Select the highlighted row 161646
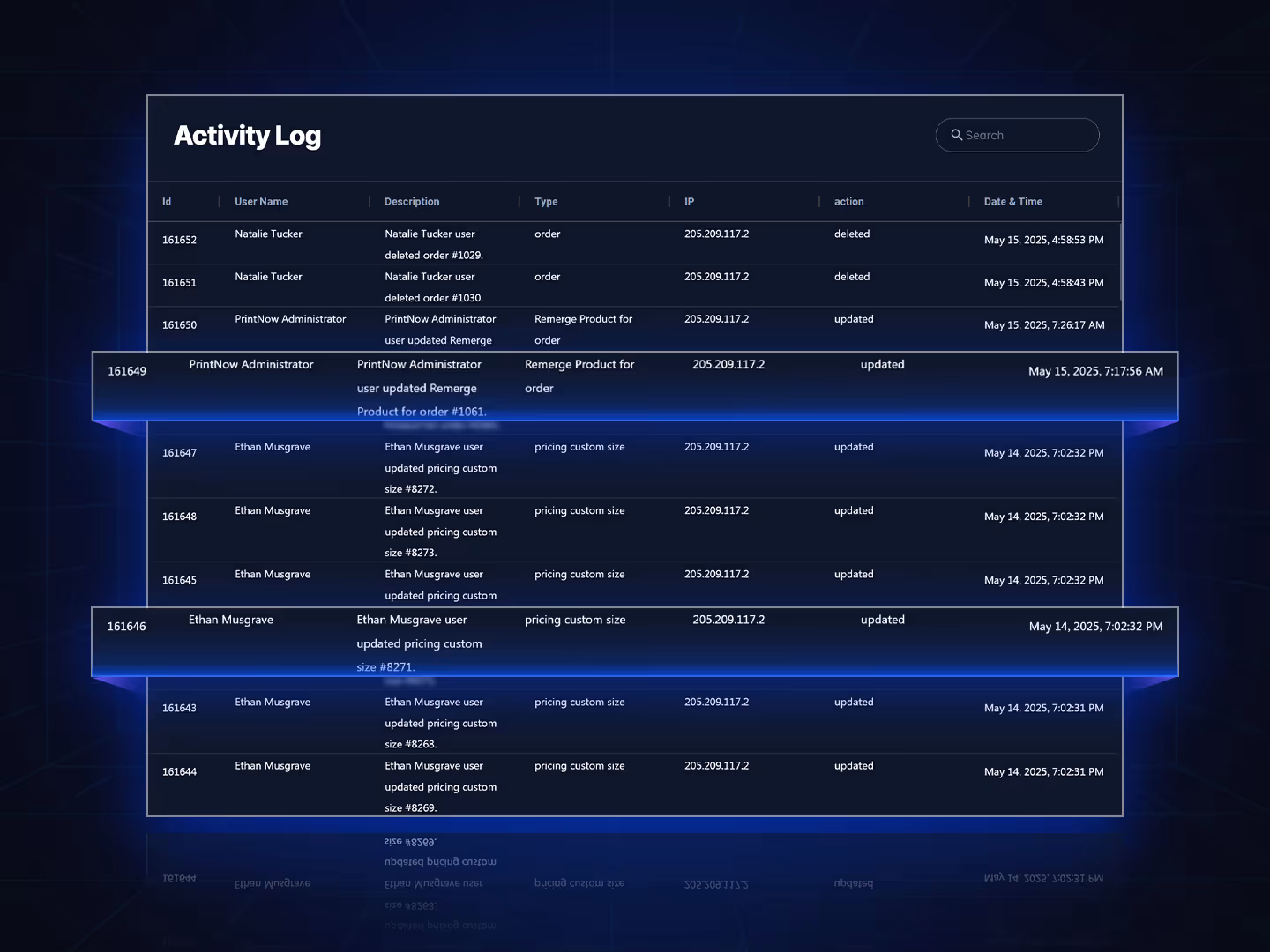The width and height of the screenshot is (1270, 952). pos(635,641)
